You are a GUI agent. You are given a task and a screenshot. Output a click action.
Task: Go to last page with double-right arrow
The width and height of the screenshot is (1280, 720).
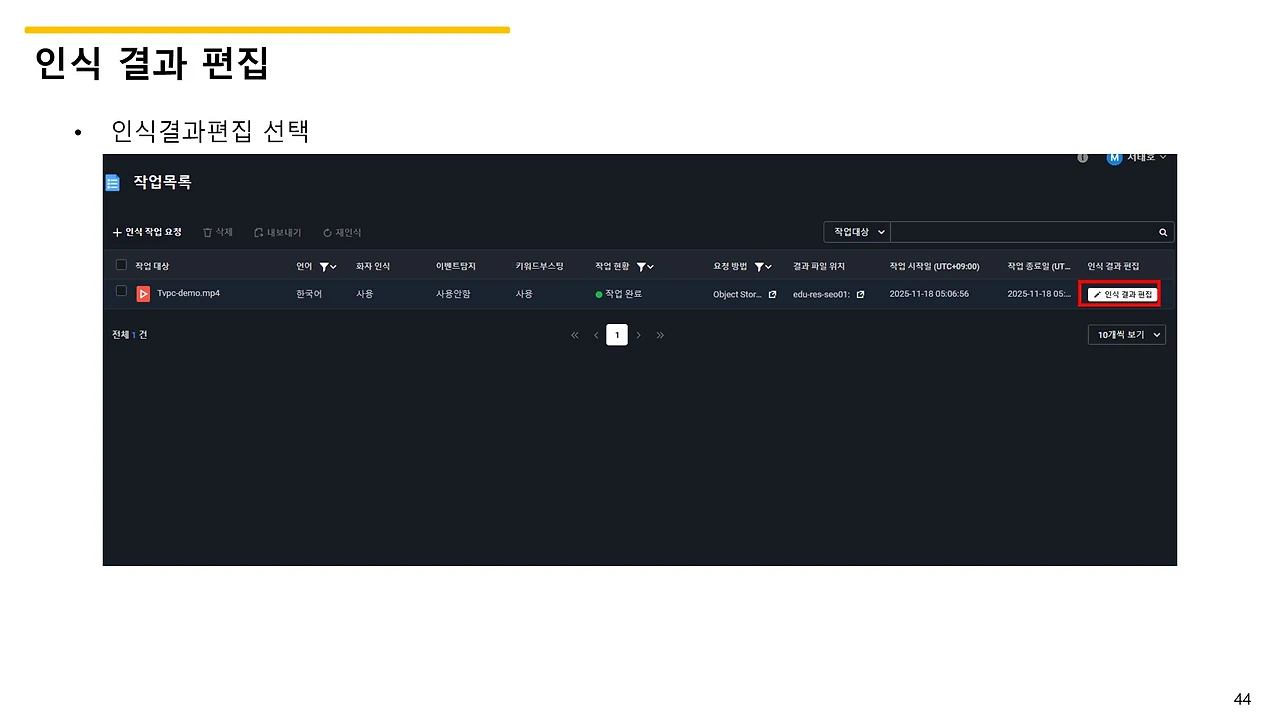point(660,335)
